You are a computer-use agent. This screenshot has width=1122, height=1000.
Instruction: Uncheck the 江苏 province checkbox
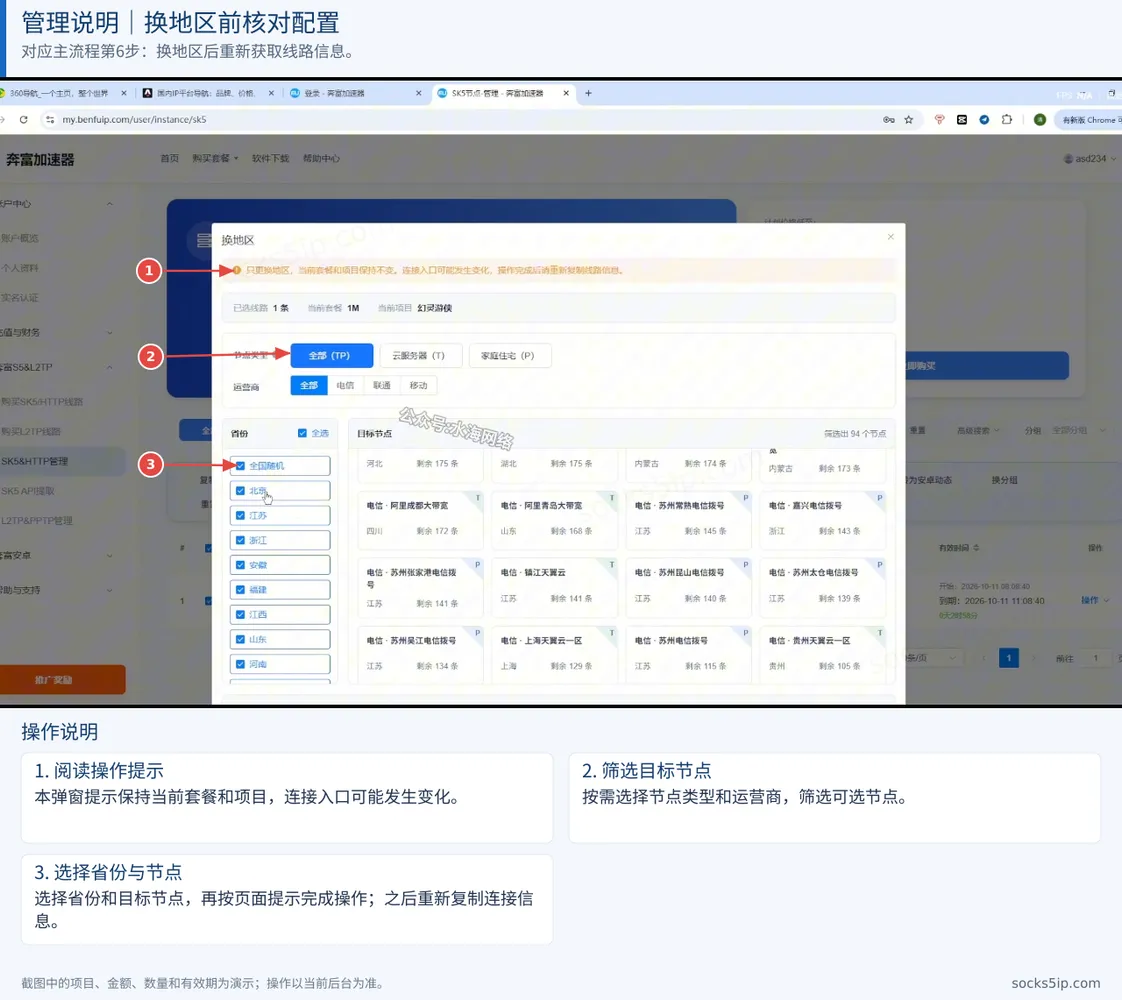(240, 515)
